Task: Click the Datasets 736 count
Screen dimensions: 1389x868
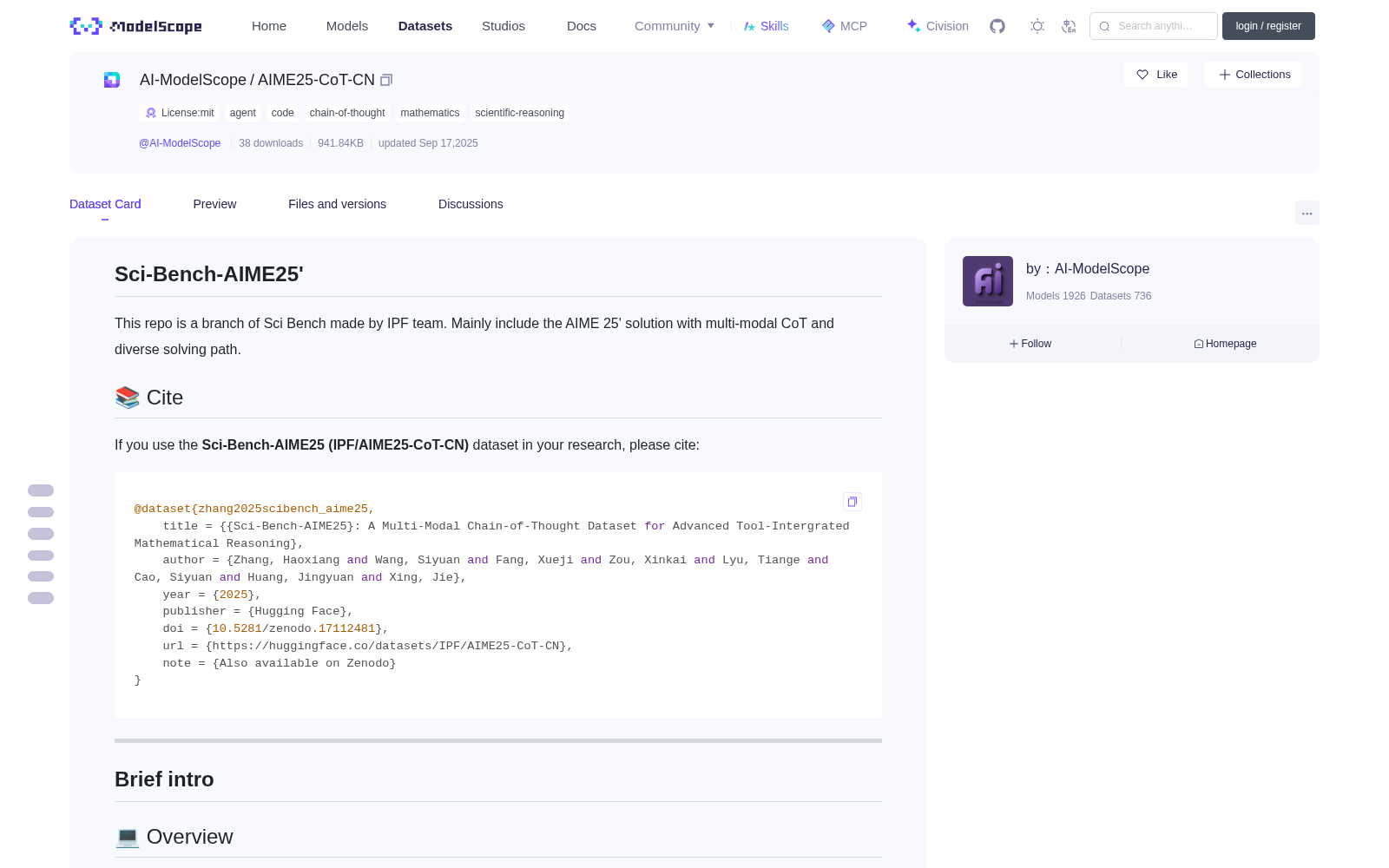Action: coord(1121,296)
